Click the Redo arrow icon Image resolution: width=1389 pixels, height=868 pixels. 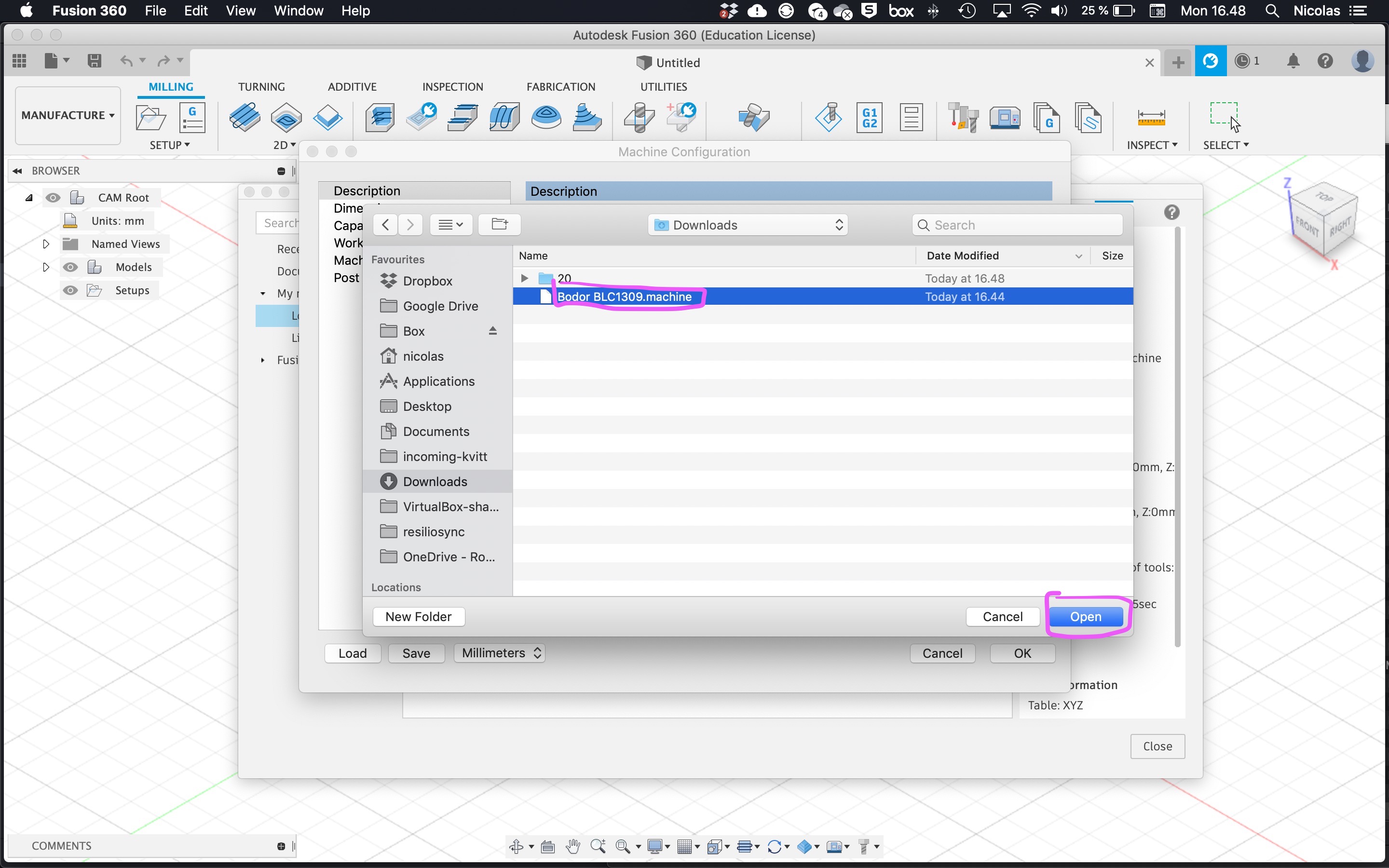point(164,60)
